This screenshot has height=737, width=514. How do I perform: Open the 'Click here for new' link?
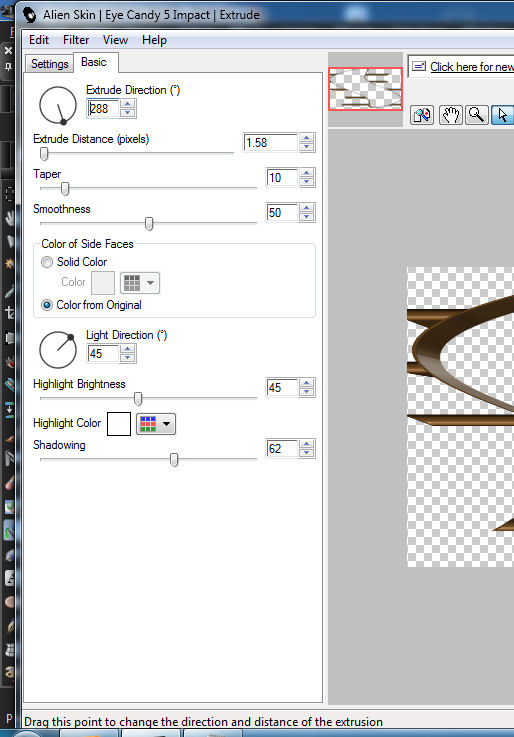tap(472, 67)
